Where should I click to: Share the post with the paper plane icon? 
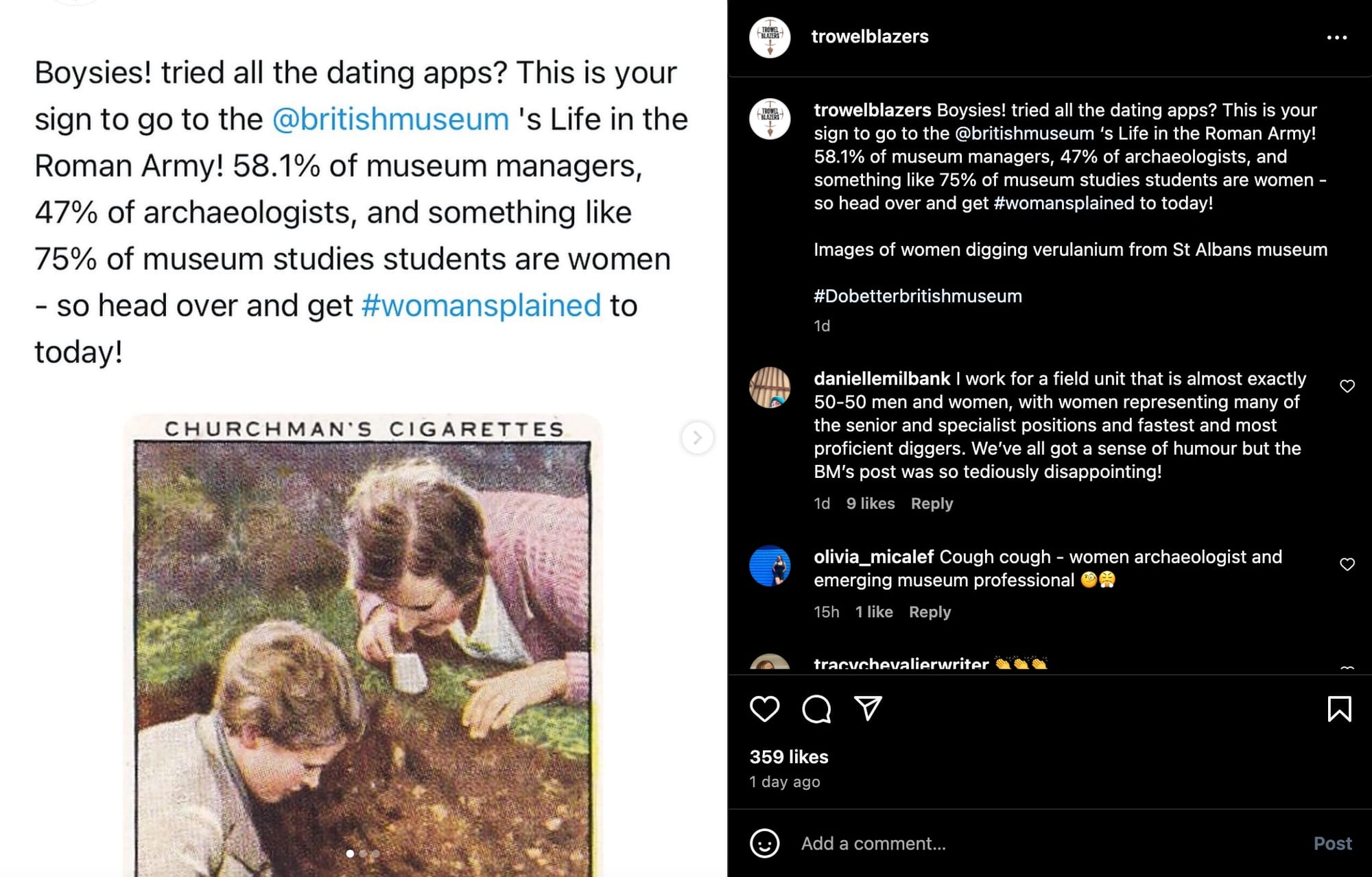[x=868, y=708]
